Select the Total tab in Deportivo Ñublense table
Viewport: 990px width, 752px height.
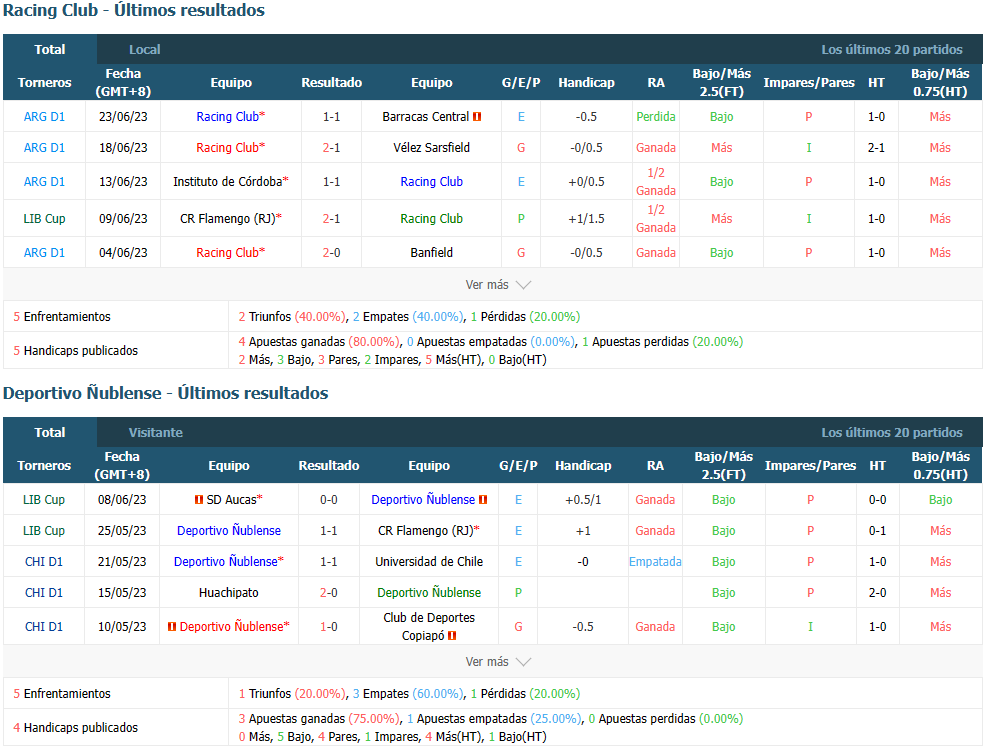click(50, 433)
